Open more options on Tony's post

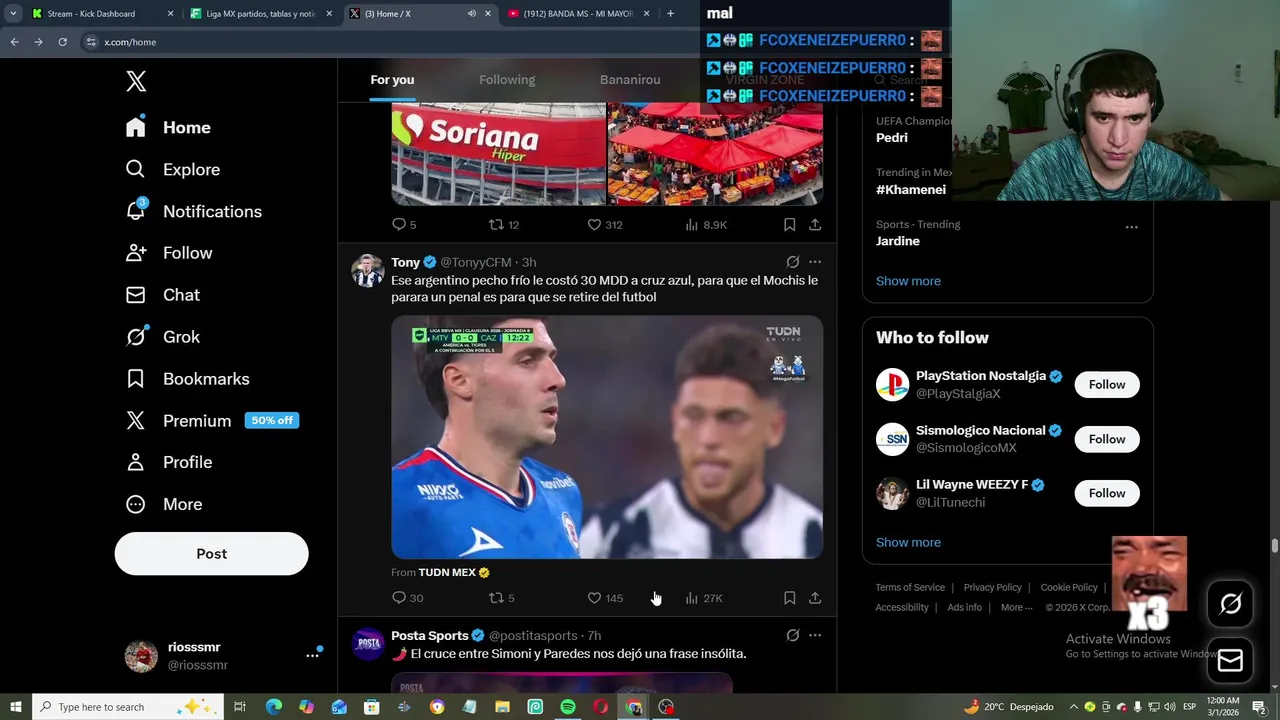(x=815, y=262)
